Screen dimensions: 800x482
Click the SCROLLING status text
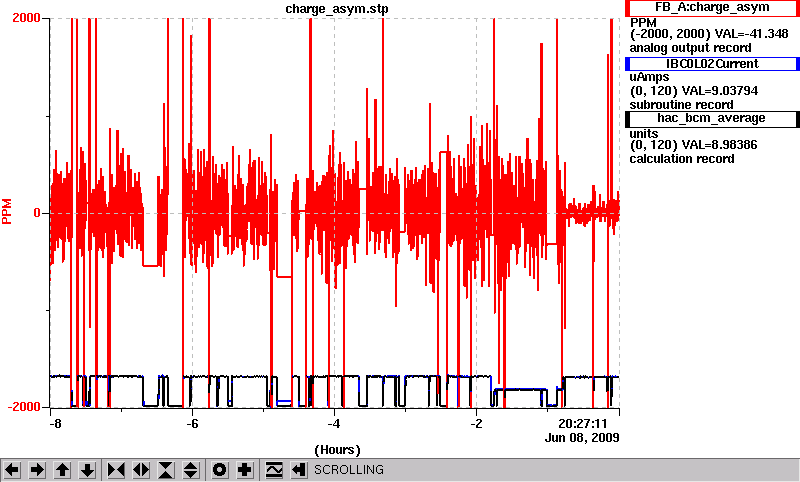(x=349, y=470)
